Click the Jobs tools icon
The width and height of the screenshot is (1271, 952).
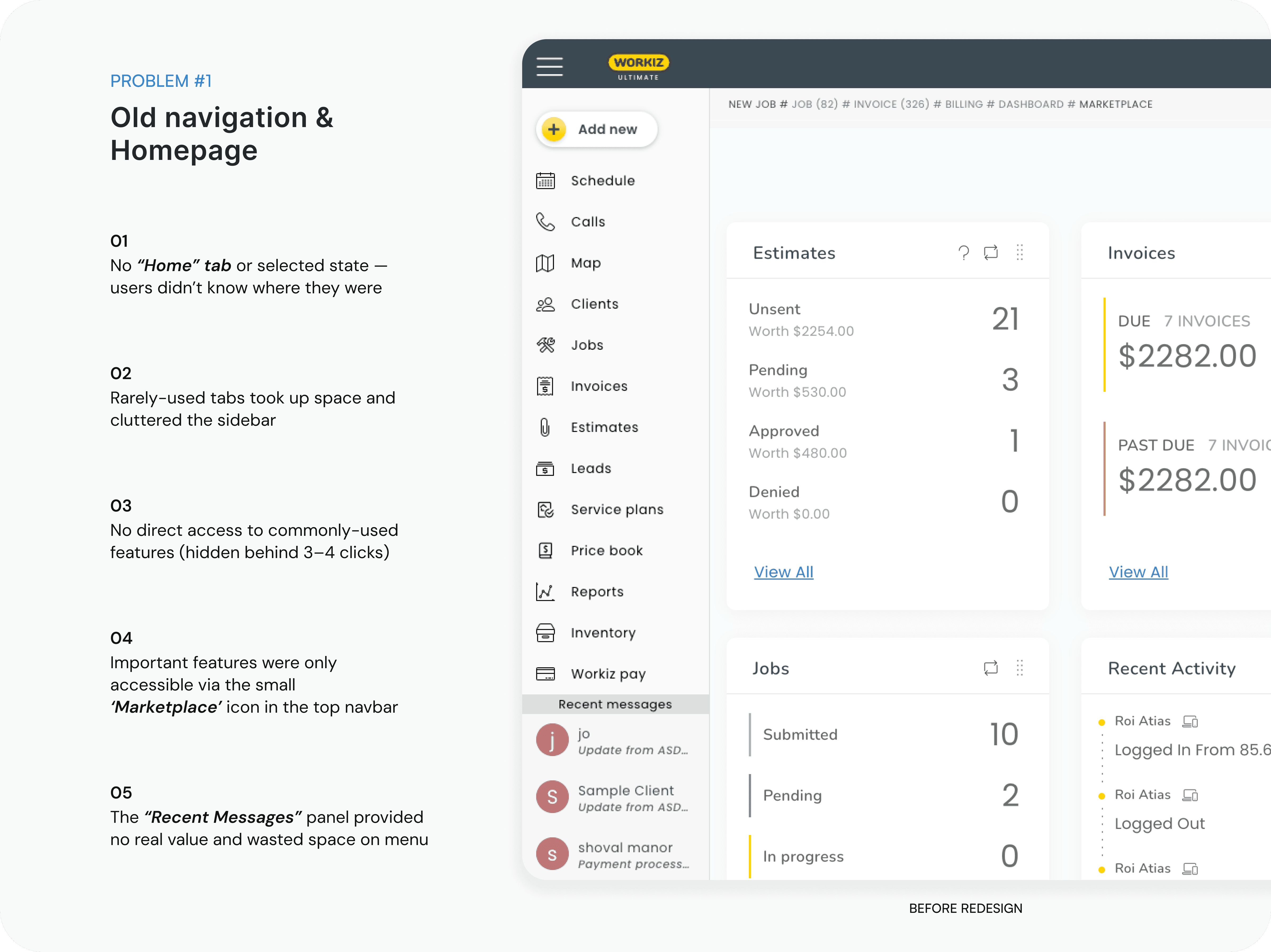click(x=545, y=345)
